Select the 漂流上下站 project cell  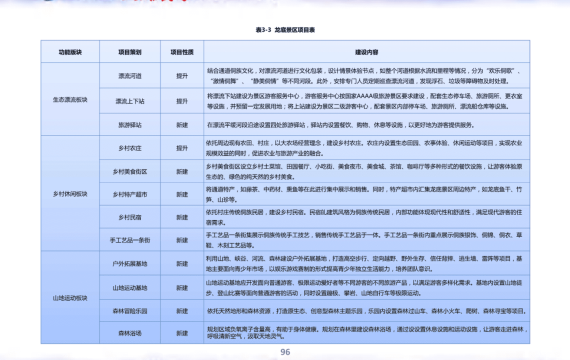coord(130,101)
